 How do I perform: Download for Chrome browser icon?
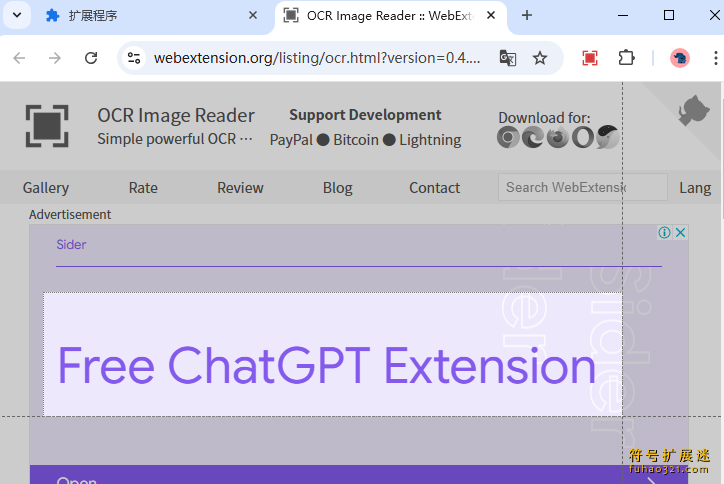pos(508,137)
